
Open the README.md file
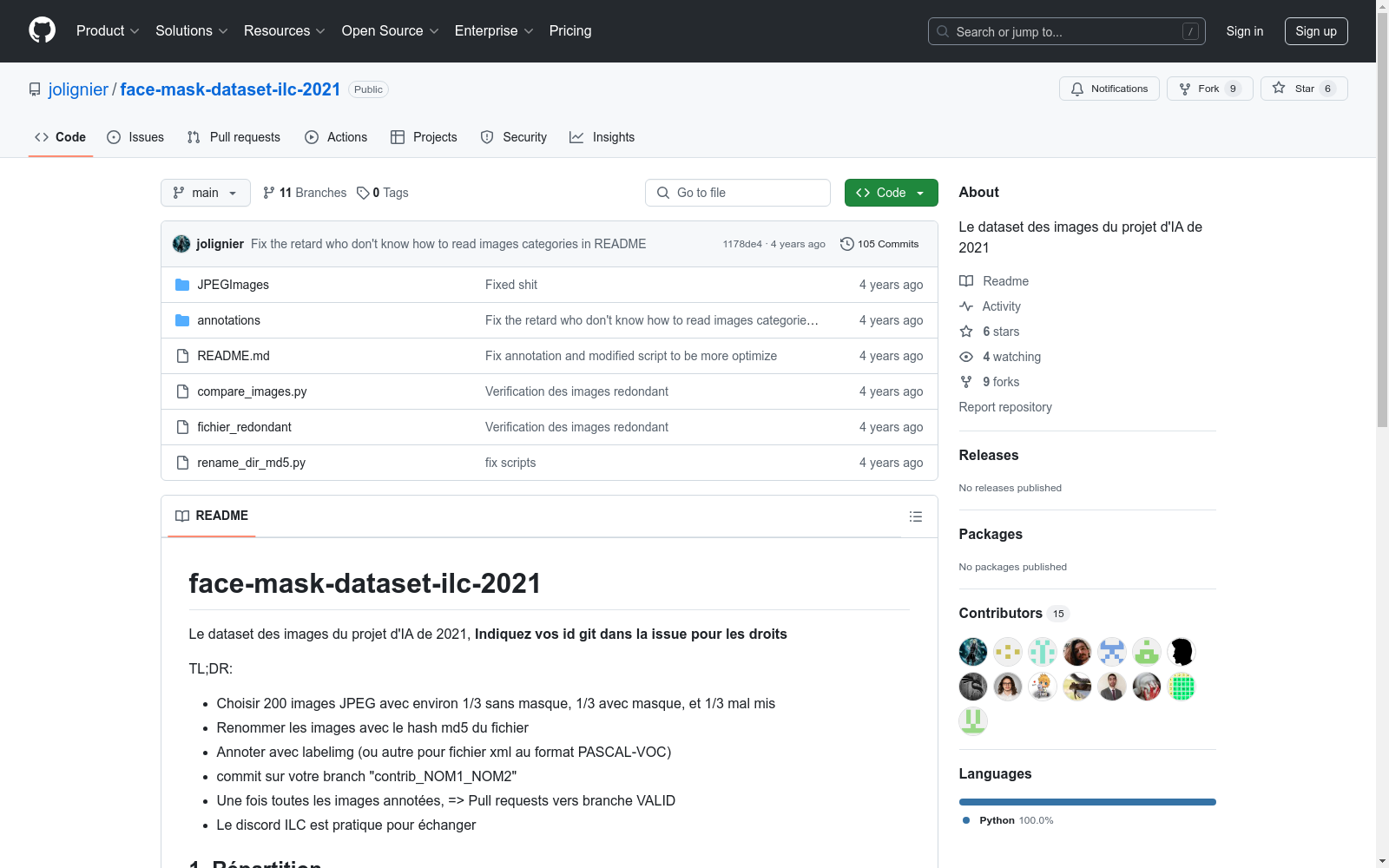tap(234, 356)
